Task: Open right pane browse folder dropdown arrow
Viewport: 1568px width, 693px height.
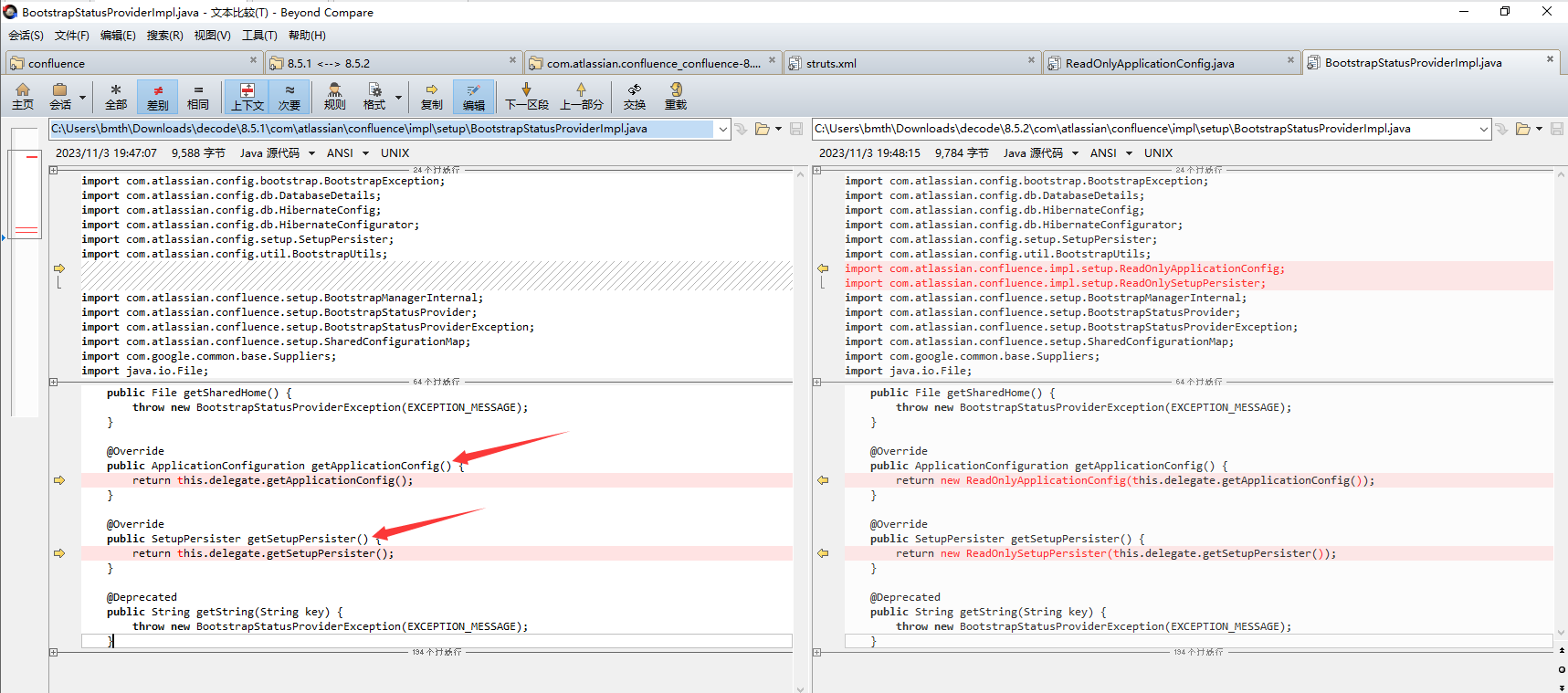Action: pyautogui.click(x=1539, y=130)
